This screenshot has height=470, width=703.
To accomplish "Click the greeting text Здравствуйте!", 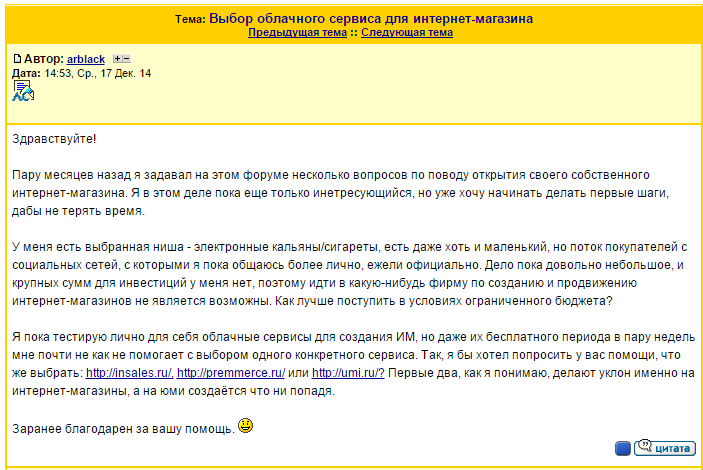I will click(54, 139).
